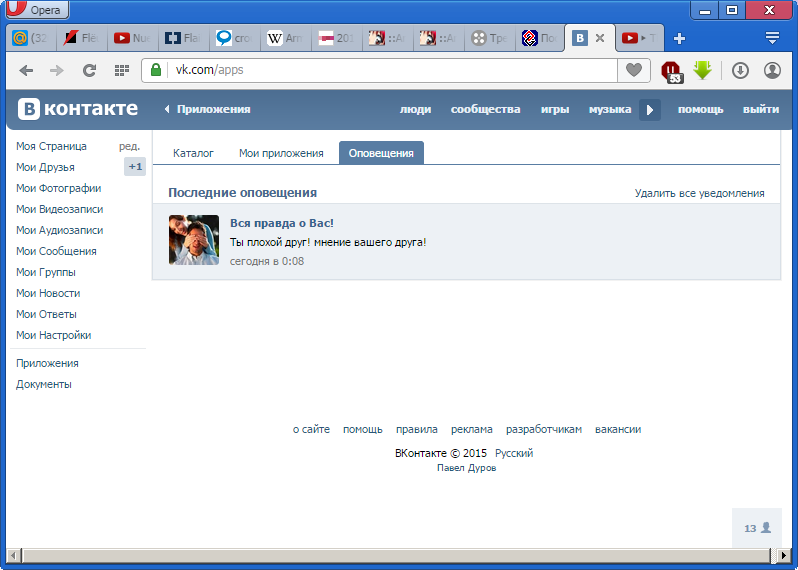This screenshot has height=570, width=798.
Task: Click the vk.com/apps address field
Action: (379, 70)
